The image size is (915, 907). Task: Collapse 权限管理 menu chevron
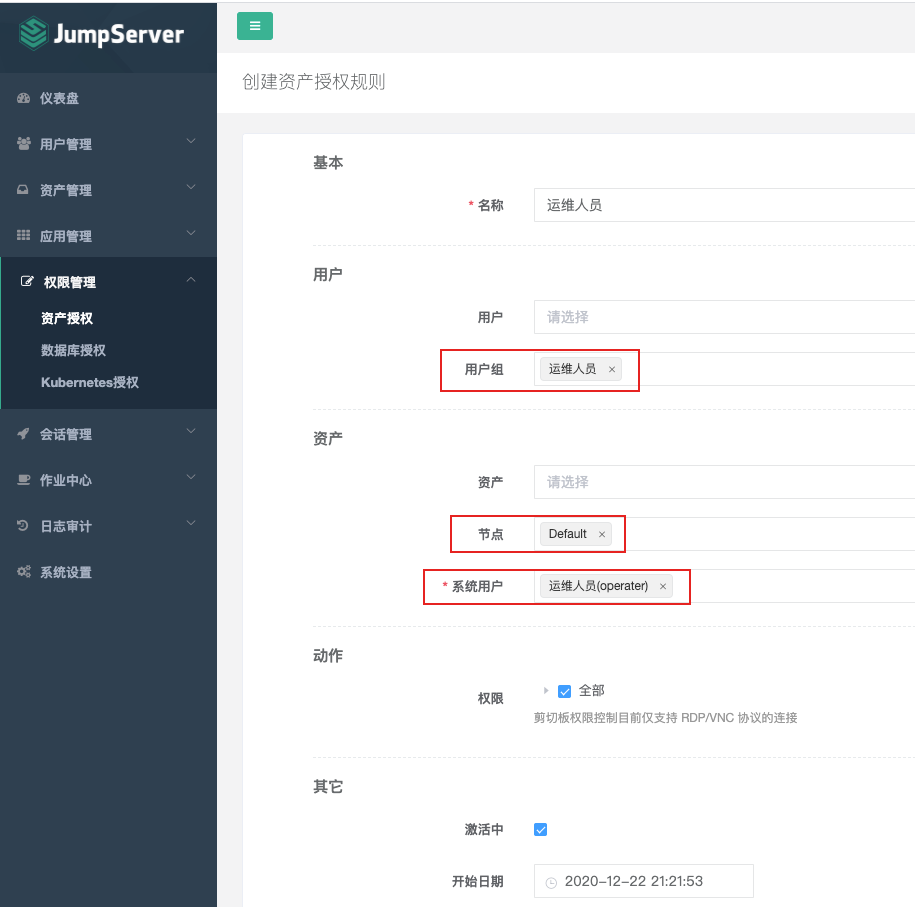click(x=191, y=280)
